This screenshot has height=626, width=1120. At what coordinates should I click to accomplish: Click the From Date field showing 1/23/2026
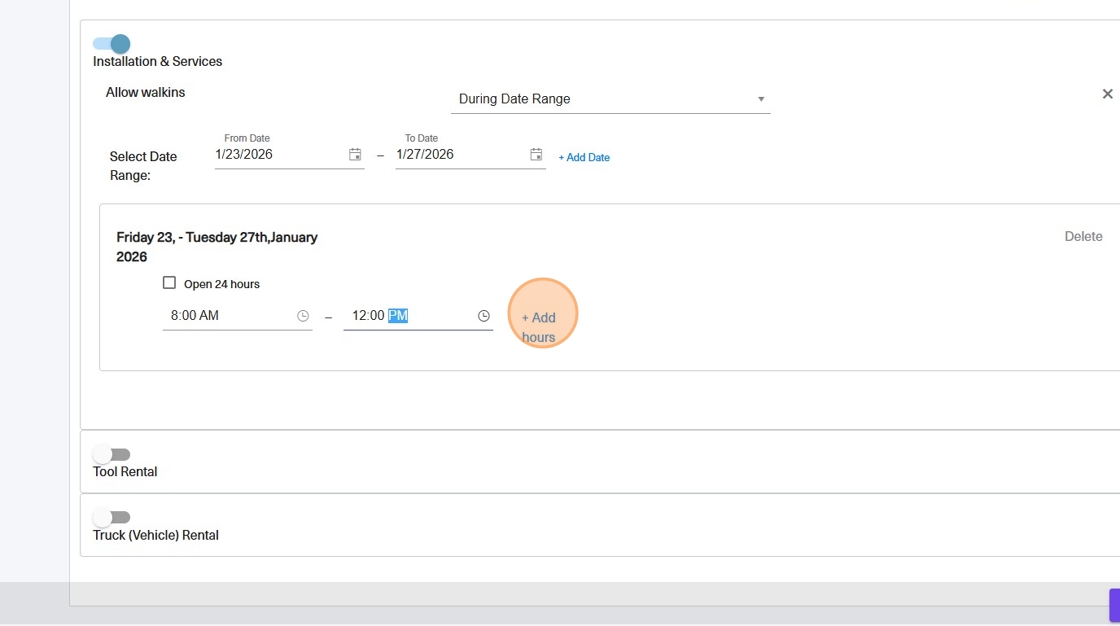[275, 155]
